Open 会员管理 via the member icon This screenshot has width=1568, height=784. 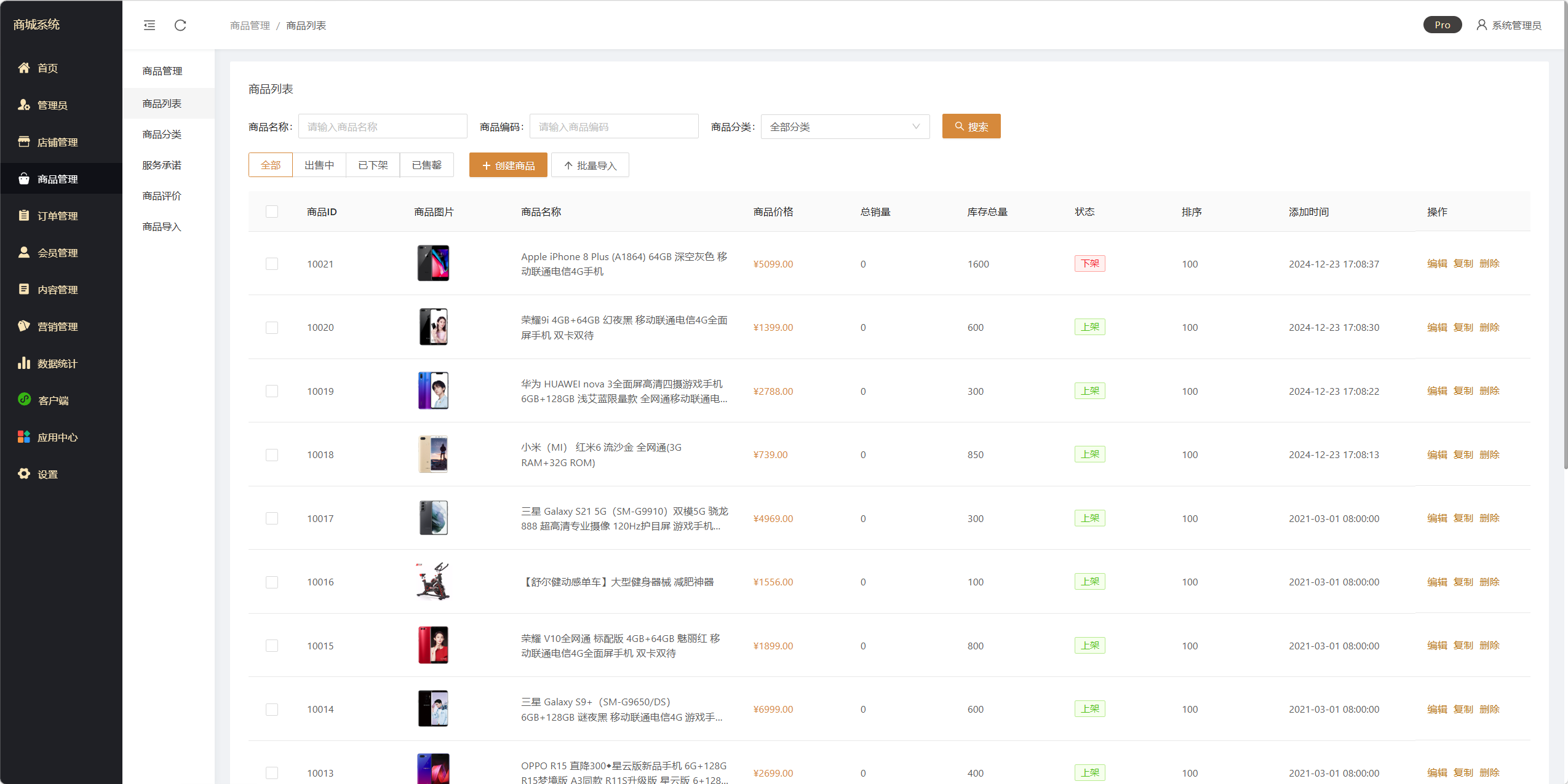[x=24, y=252]
